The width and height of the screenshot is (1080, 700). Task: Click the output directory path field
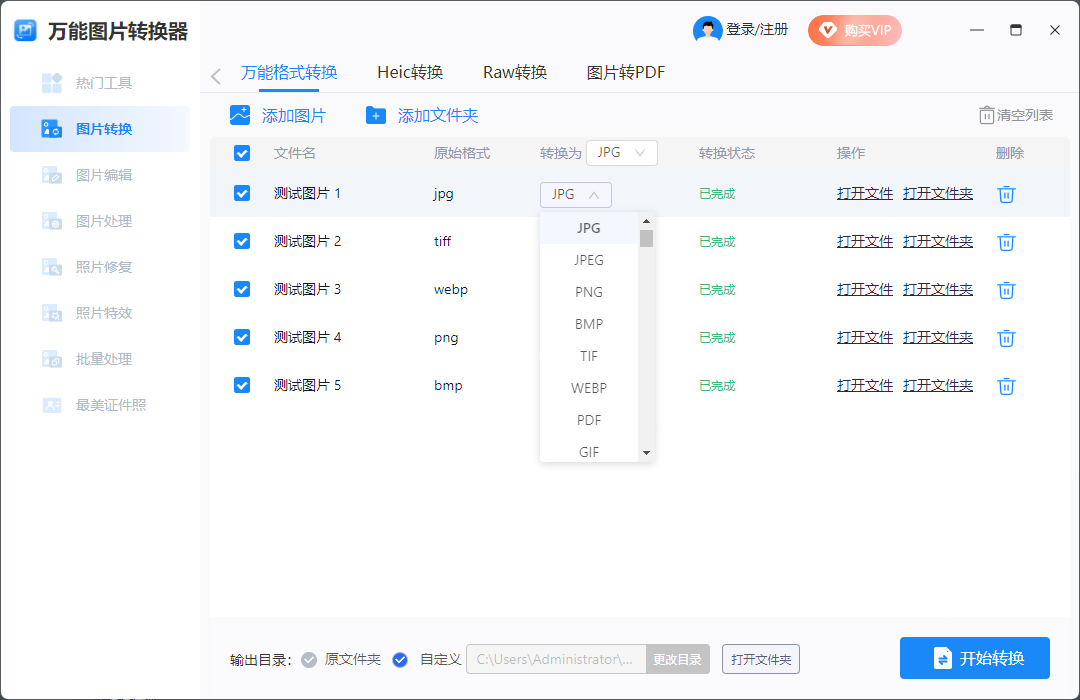556,659
